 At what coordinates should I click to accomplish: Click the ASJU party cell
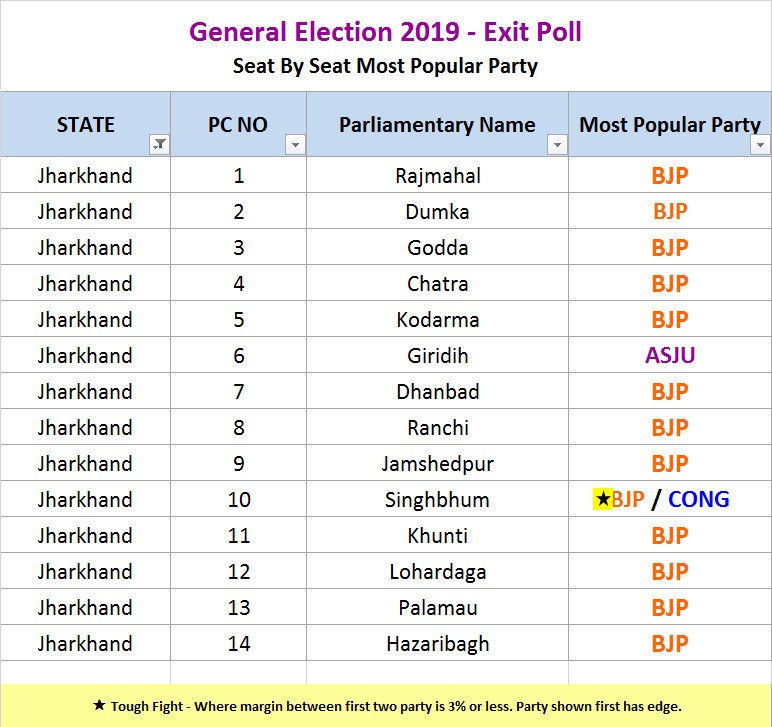tap(669, 355)
